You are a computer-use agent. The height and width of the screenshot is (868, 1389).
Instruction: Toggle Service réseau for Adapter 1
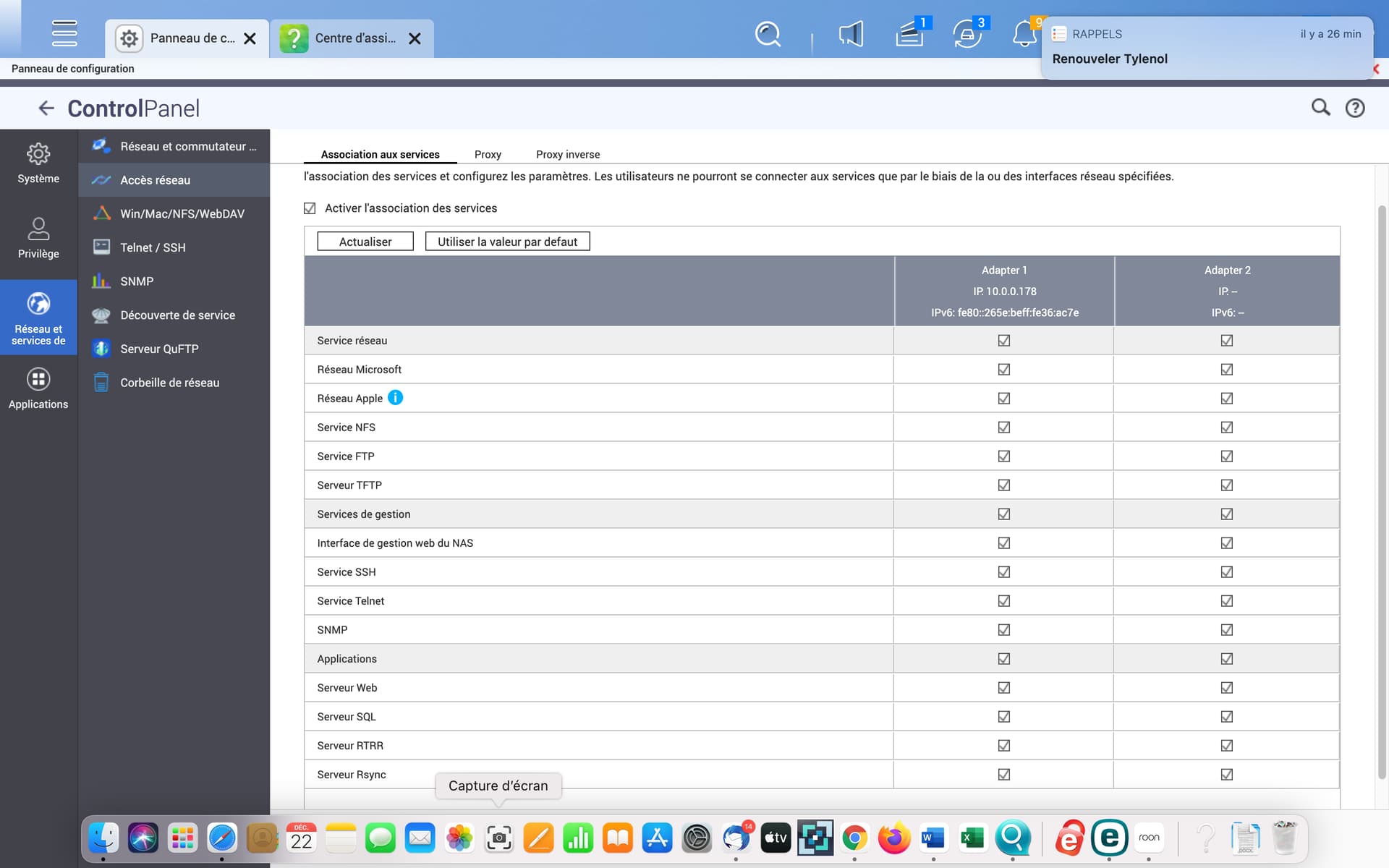pyautogui.click(x=1004, y=340)
